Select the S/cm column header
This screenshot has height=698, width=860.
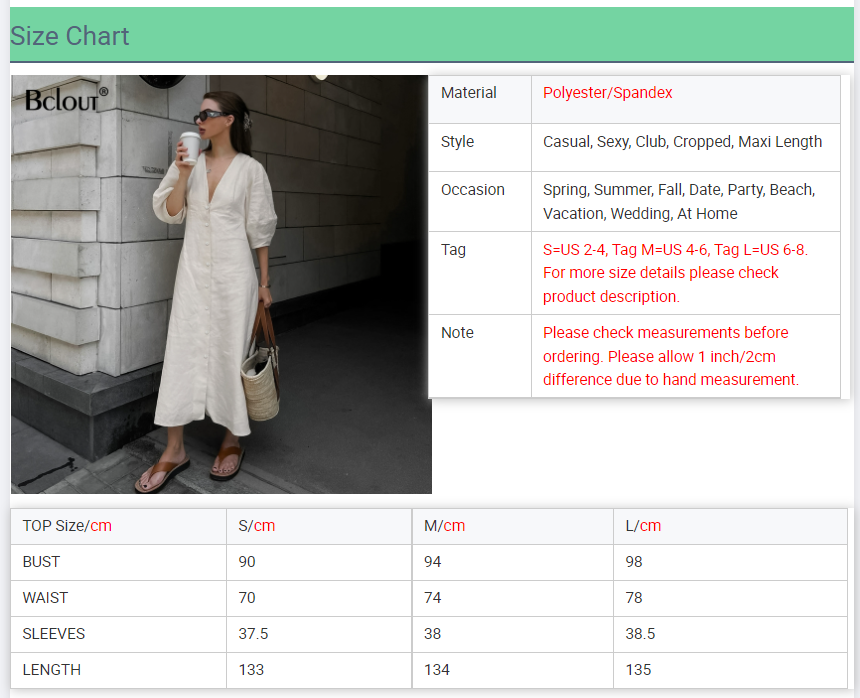pos(256,526)
